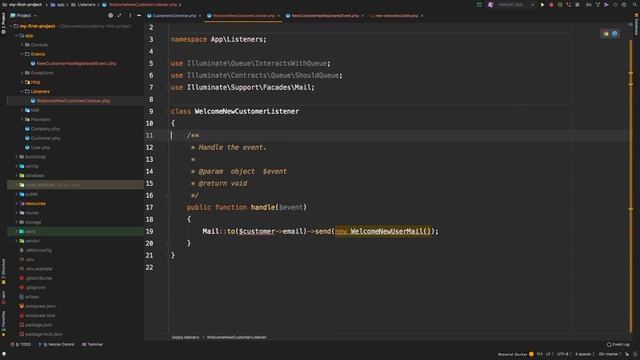Open the TODO tool window

click(21, 344)
